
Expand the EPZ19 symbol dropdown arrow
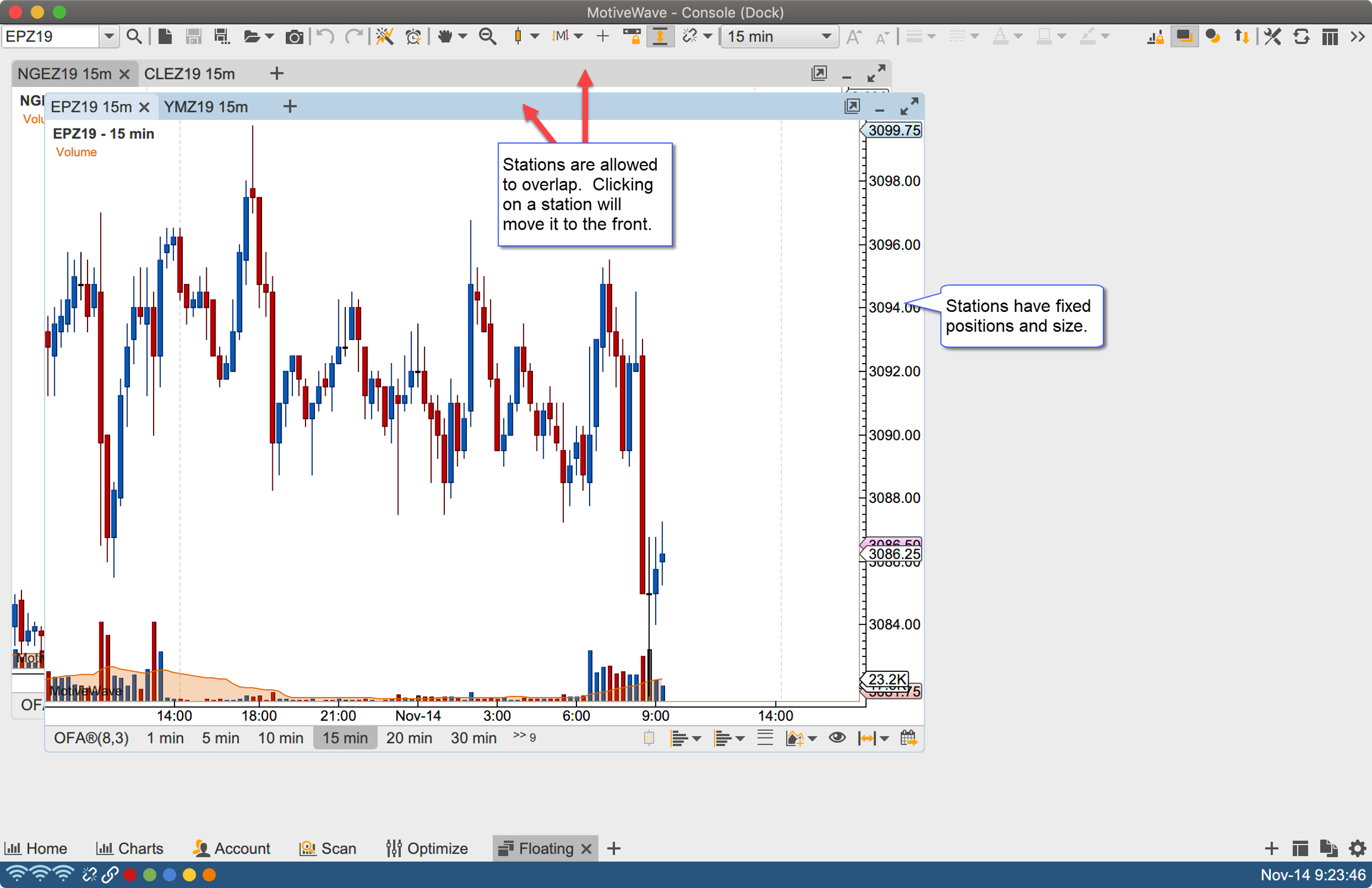click(x=109, y=37)
